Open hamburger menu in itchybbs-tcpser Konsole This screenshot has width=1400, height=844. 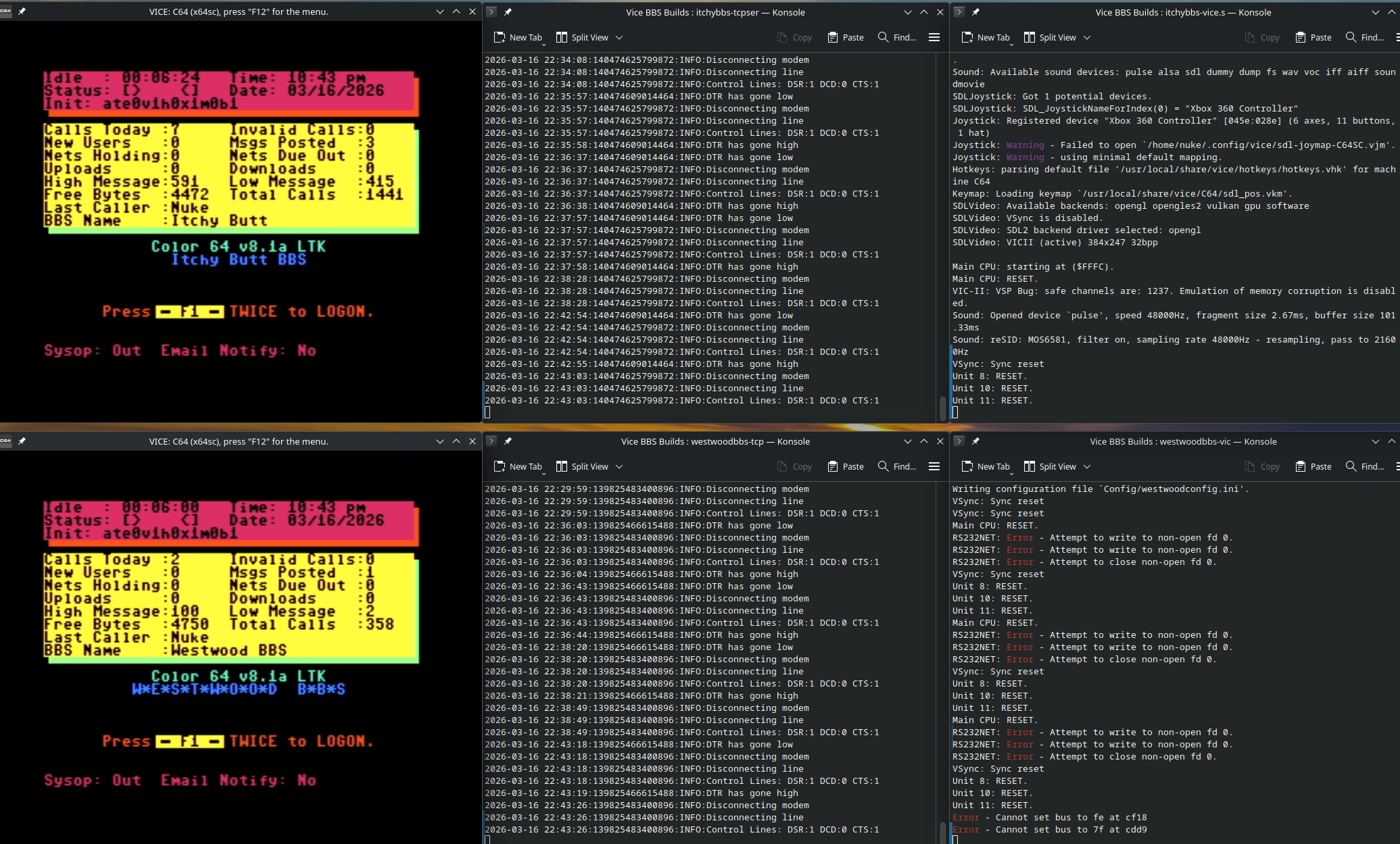tap(934, 37)
